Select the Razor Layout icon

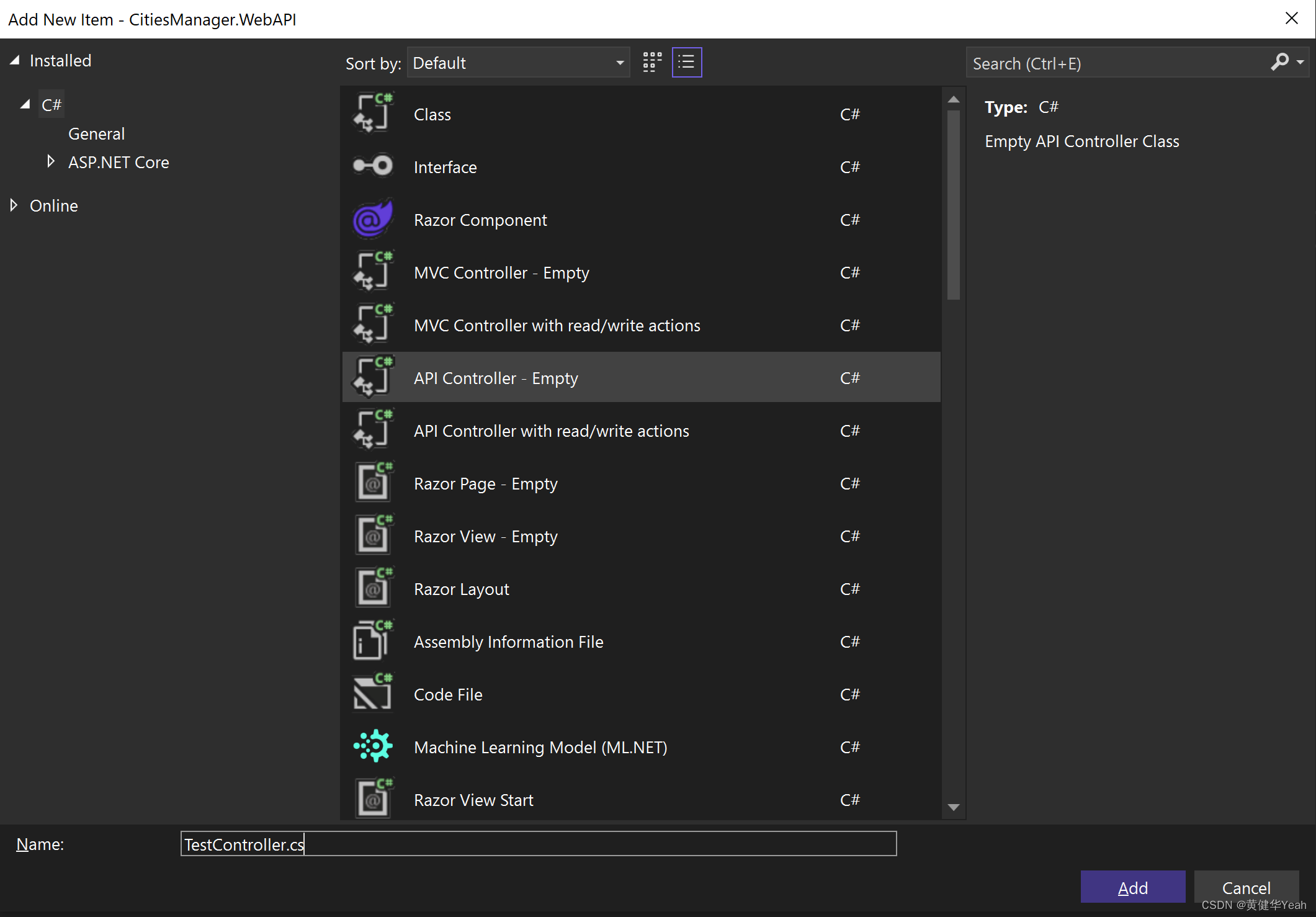372,588
